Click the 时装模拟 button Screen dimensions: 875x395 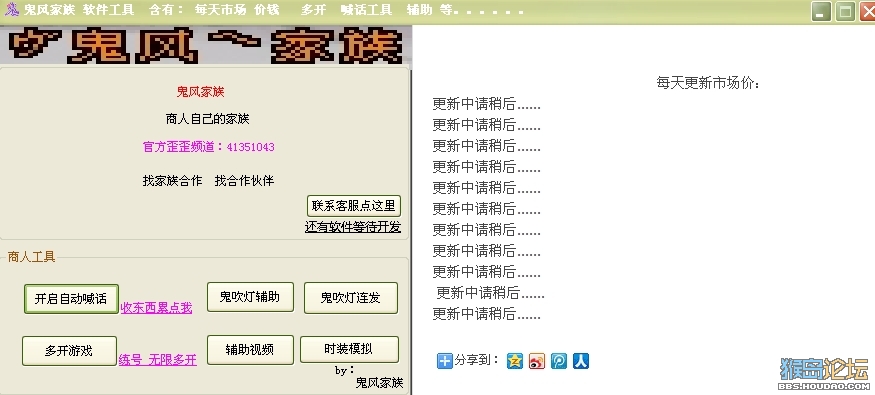pos(349,349)
